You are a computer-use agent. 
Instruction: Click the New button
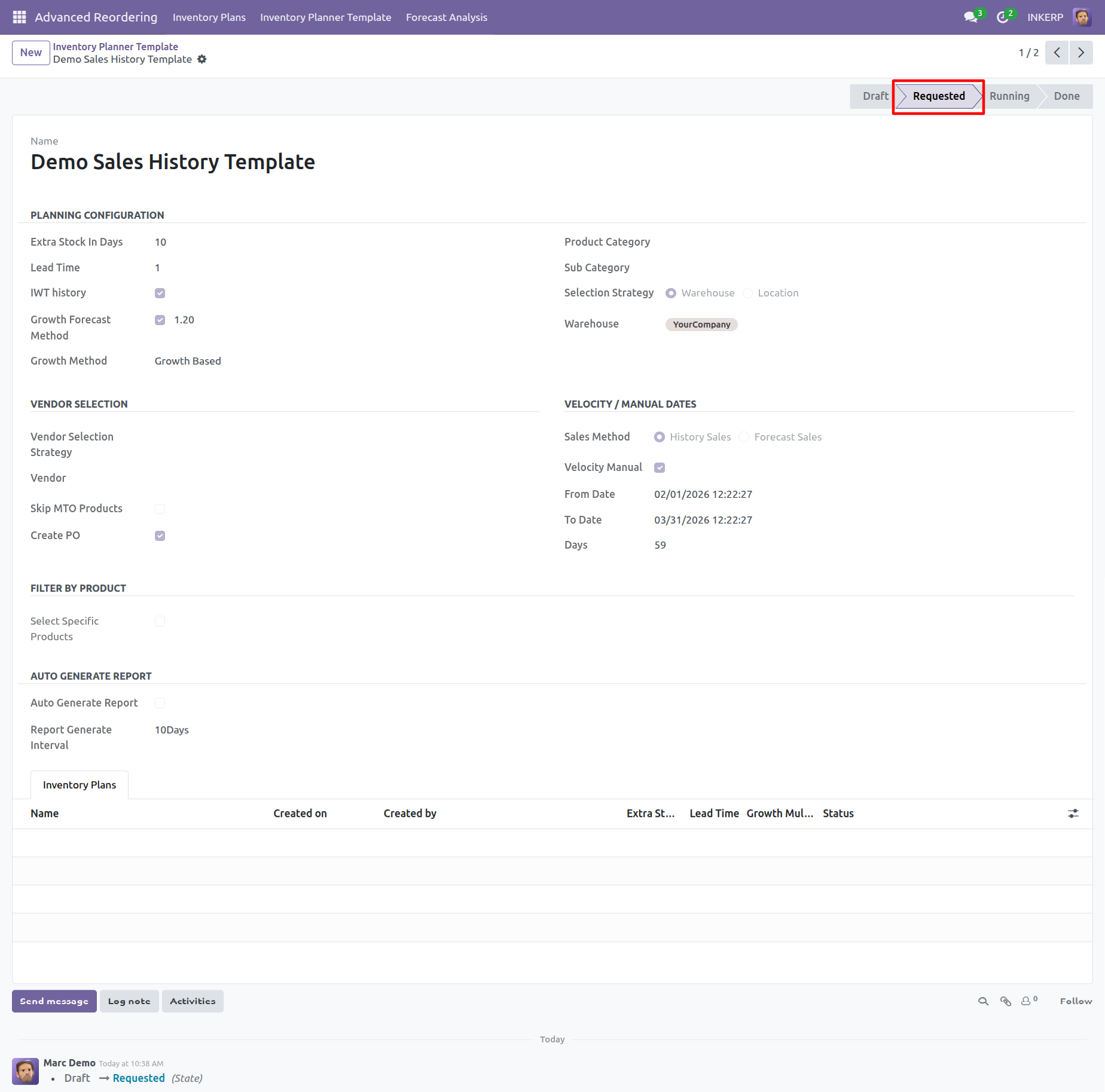click(x=31, y=53)
